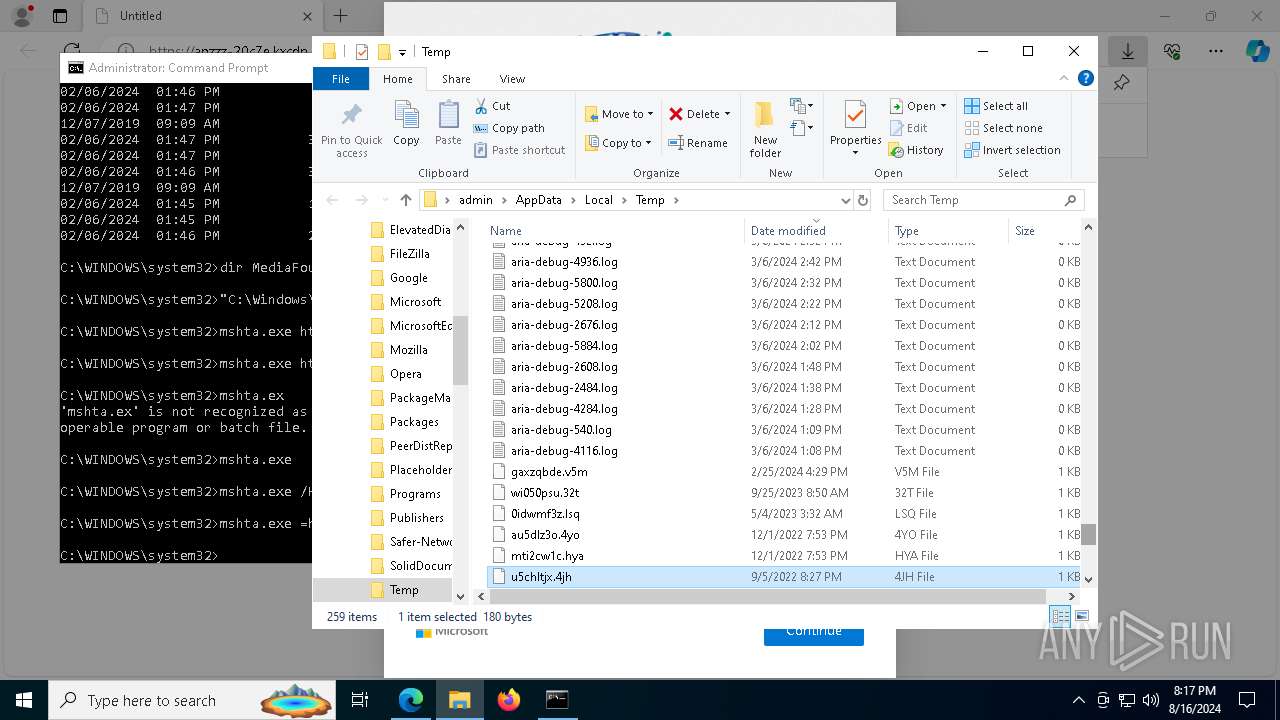
Task: Click the Rename command
Action: [x=697, y=143]
